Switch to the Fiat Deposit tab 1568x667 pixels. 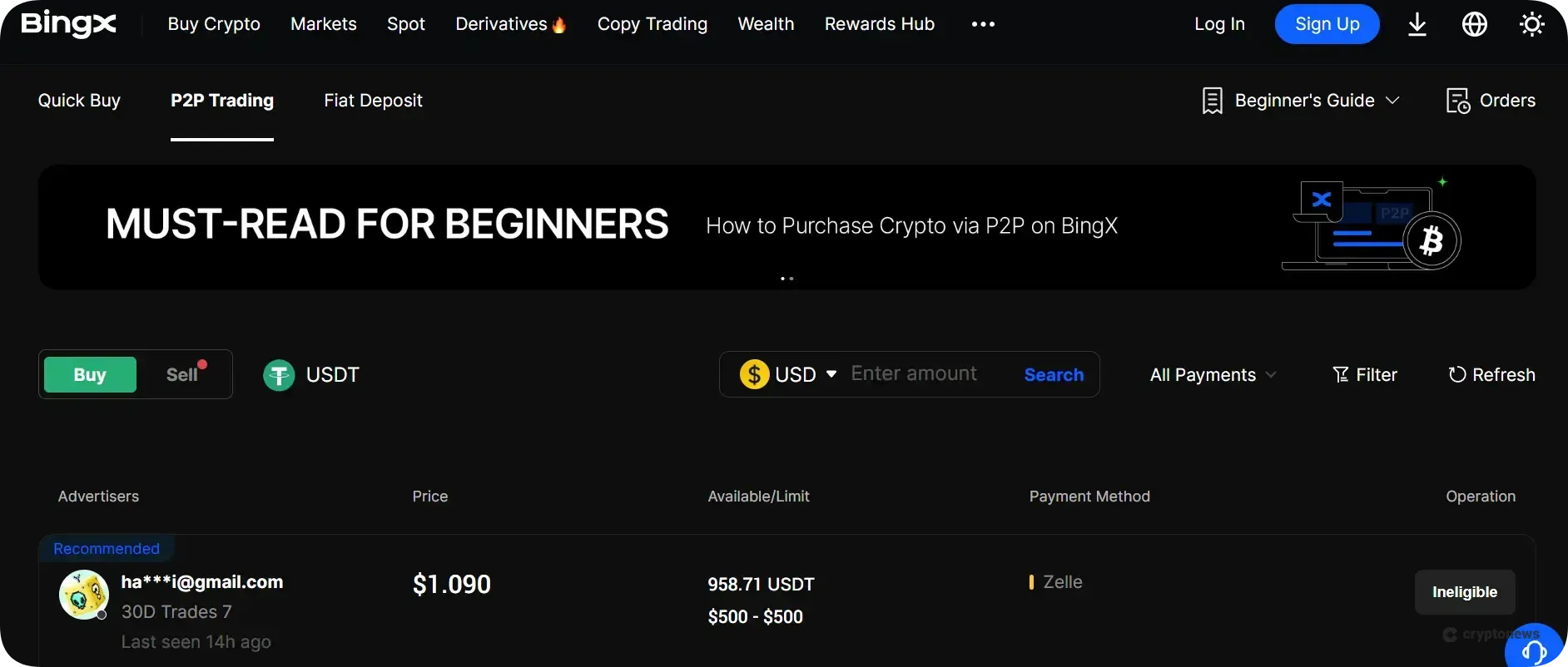[373, 100]
